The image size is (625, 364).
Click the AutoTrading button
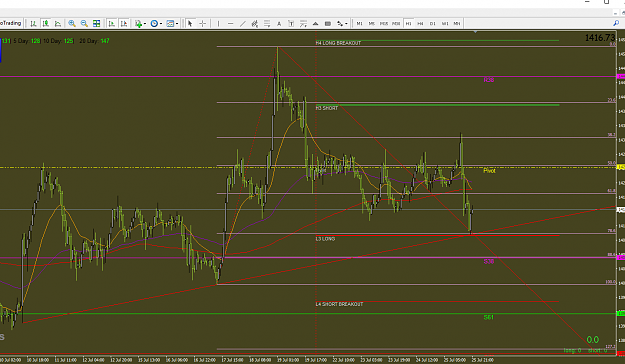[11, 24]
